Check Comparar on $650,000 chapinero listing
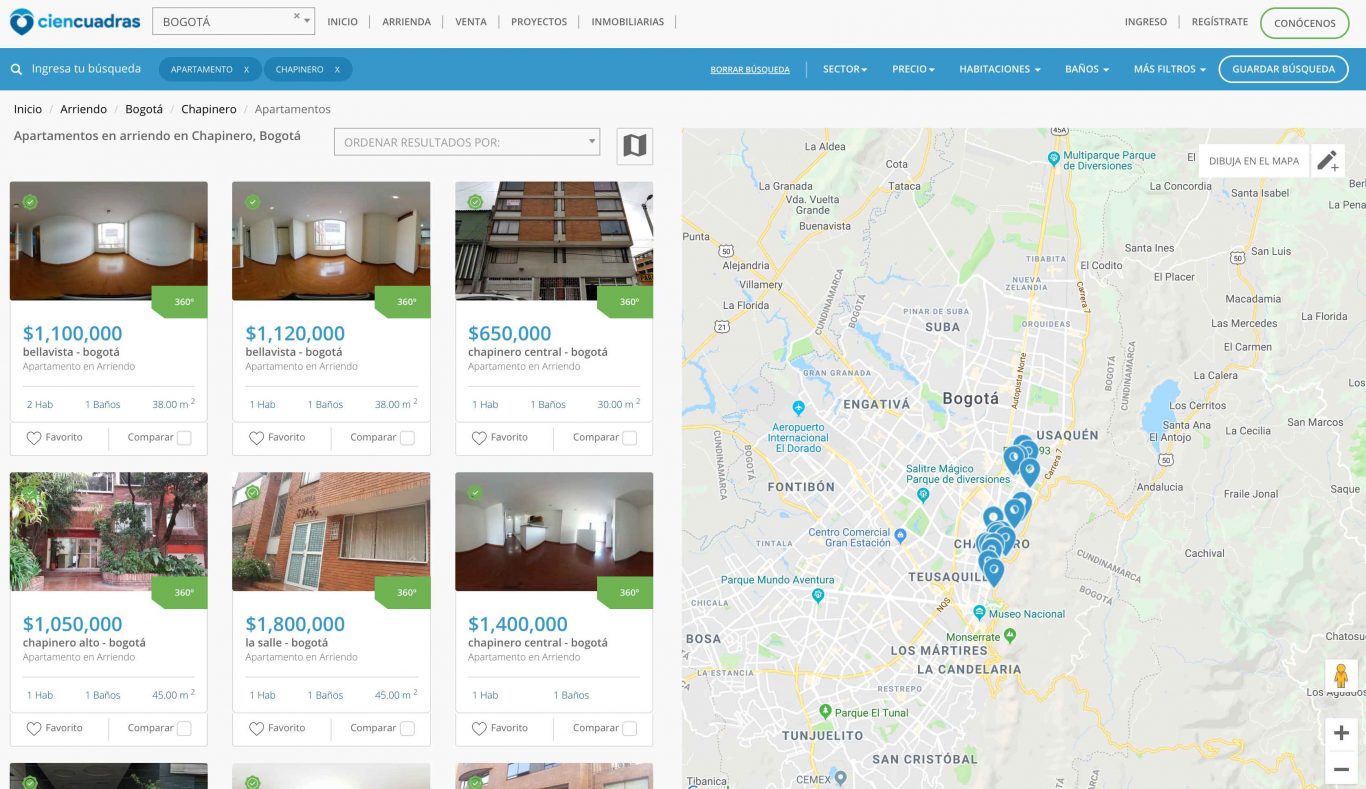The height and width of the screenshot is (789, 1366). 630,438
